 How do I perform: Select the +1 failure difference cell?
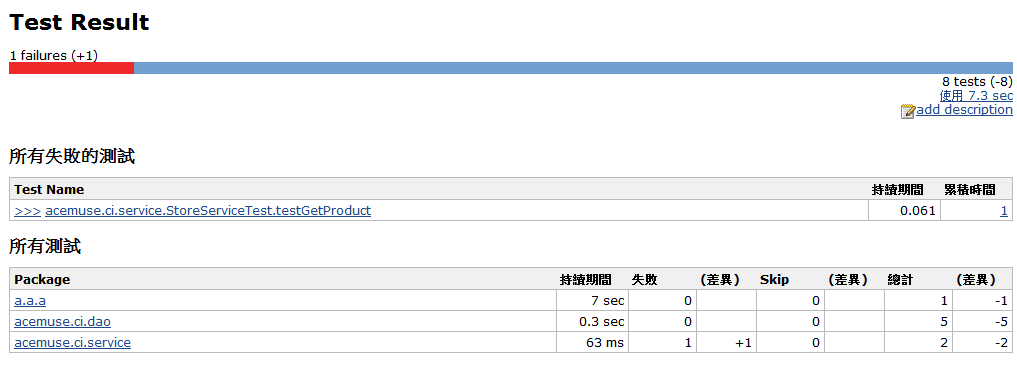click(726, 342)
